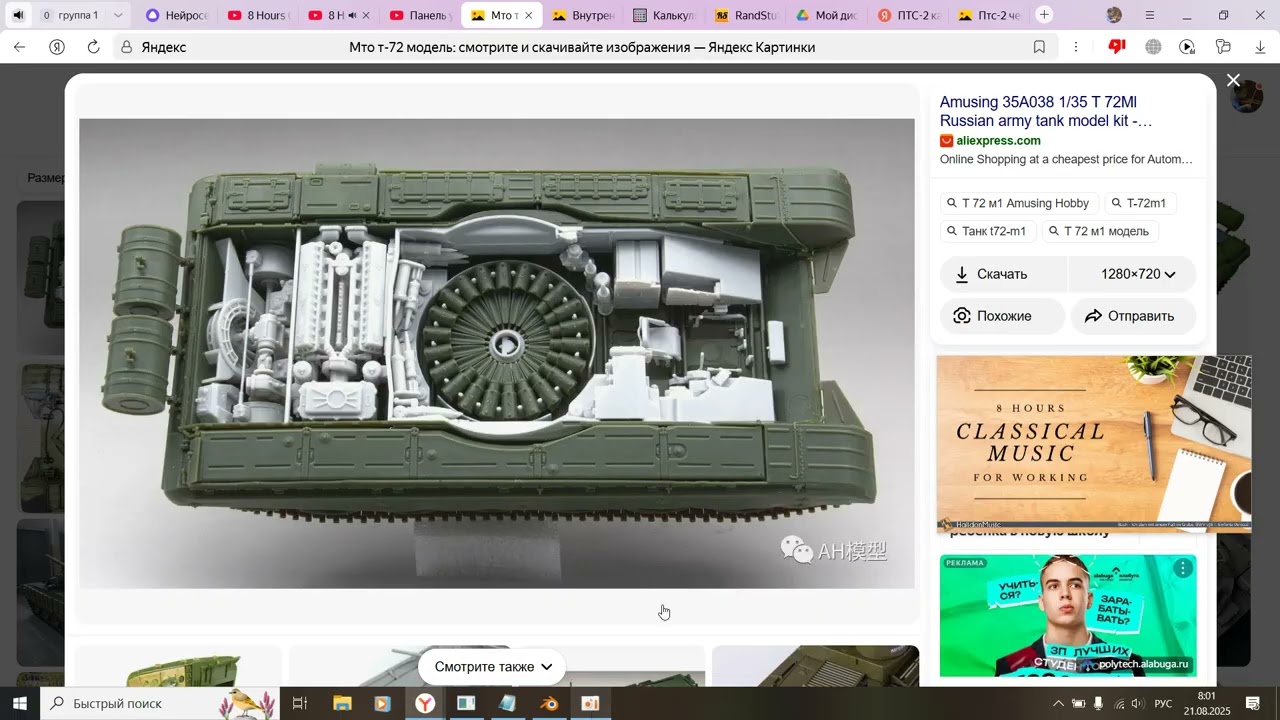Open the volume tray icon

(x=1137, y=703)
